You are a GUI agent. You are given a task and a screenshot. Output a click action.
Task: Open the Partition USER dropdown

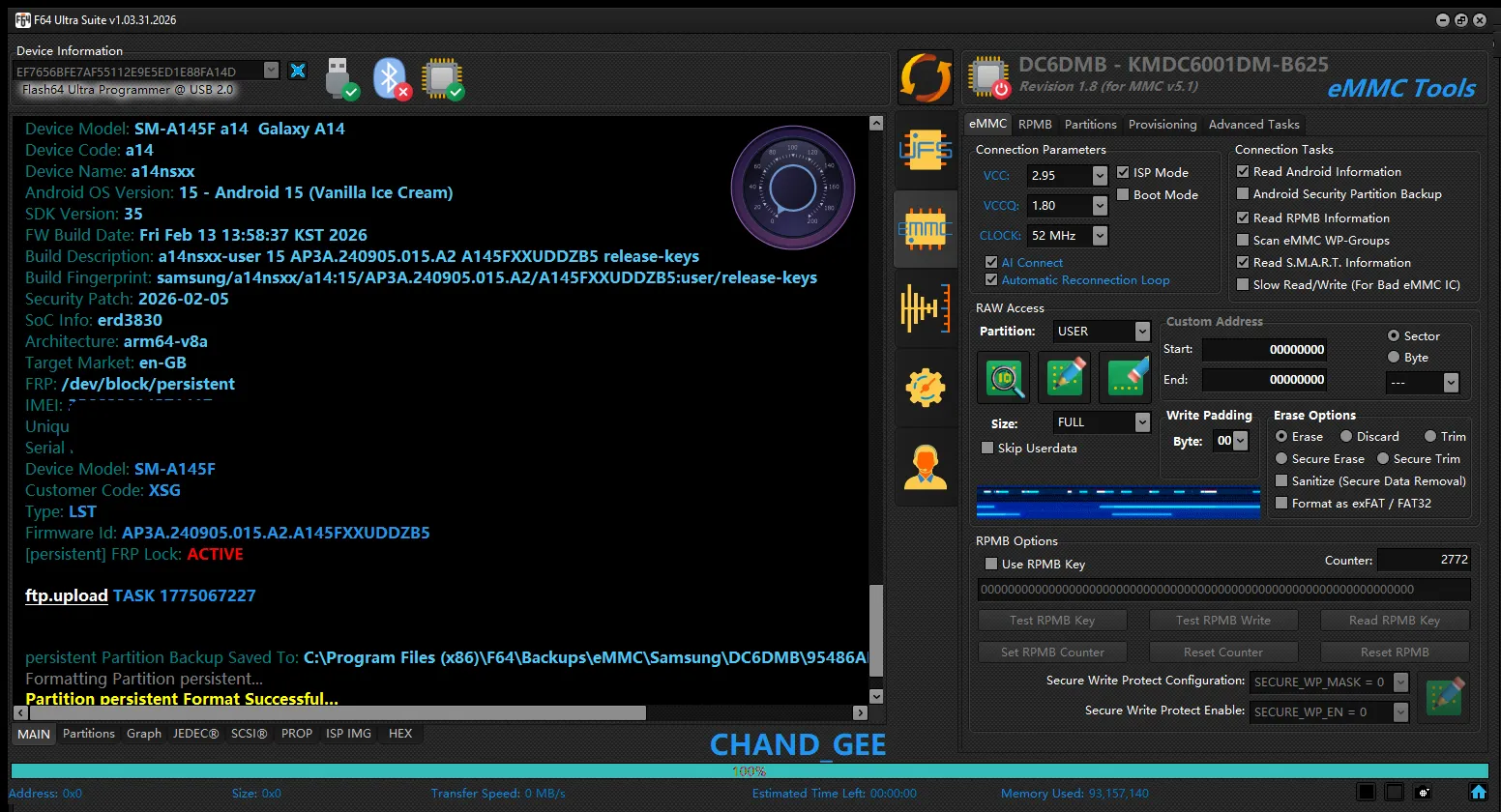(x=1142, y=332)
